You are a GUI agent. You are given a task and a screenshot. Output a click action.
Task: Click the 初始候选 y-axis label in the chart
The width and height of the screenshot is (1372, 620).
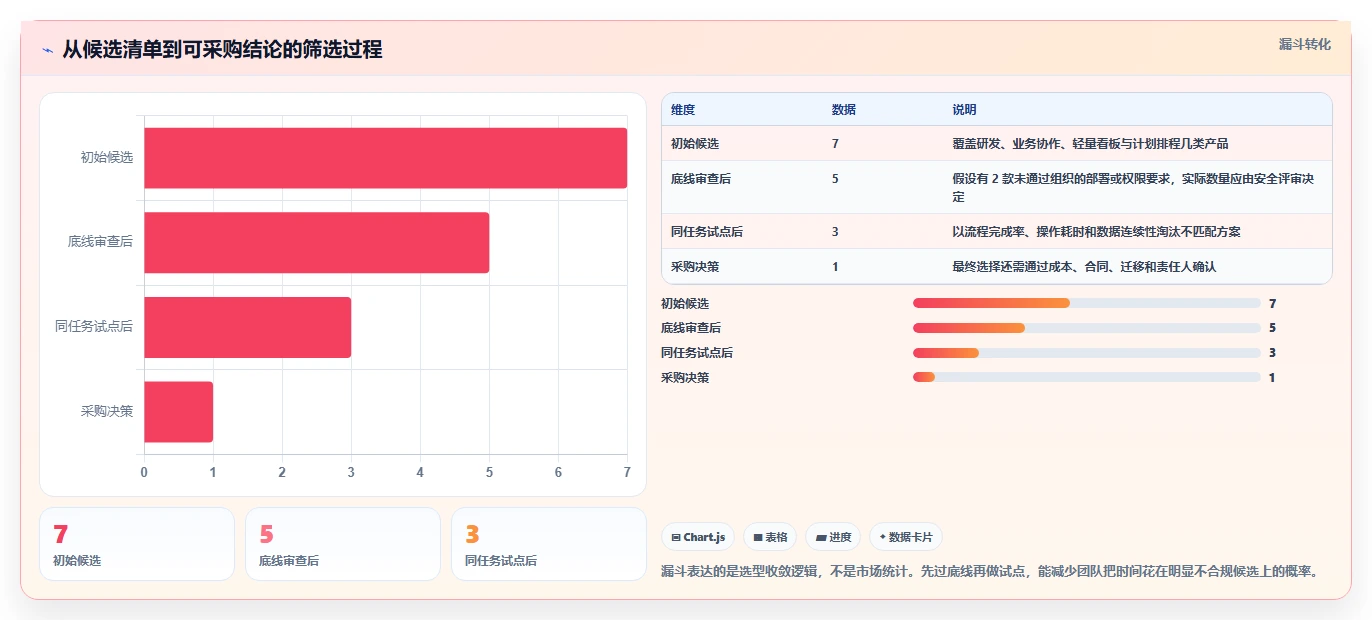107,158
